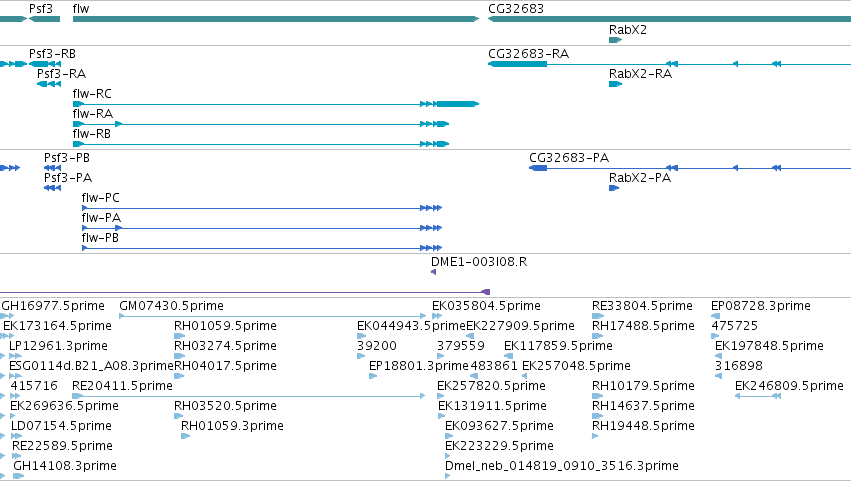851x481 pixels.
Task: Select the EP18801.3prime label
Action: click(x=418, y=366)
